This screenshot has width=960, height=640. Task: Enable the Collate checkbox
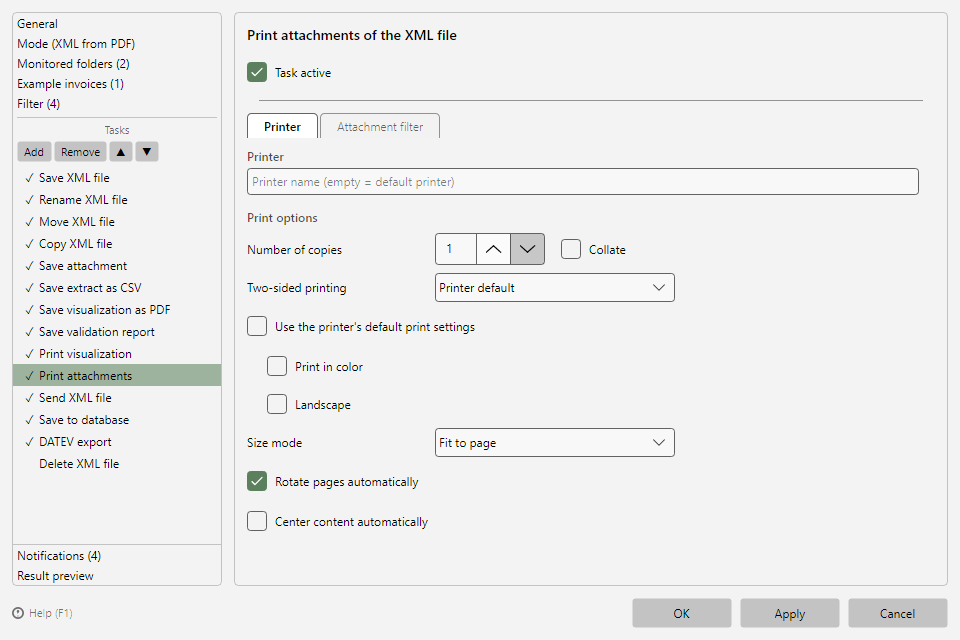571,249
